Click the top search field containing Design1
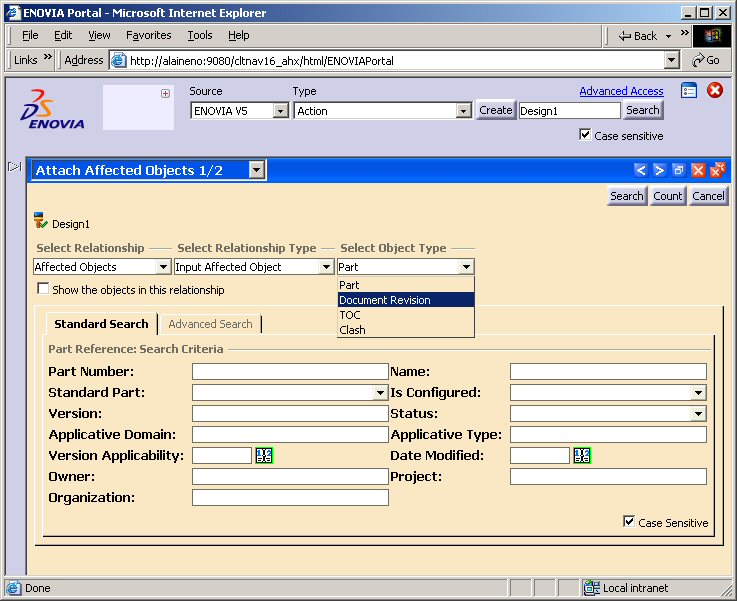Image resolution: width=737 pixels, height=601 pixels. 570,111
